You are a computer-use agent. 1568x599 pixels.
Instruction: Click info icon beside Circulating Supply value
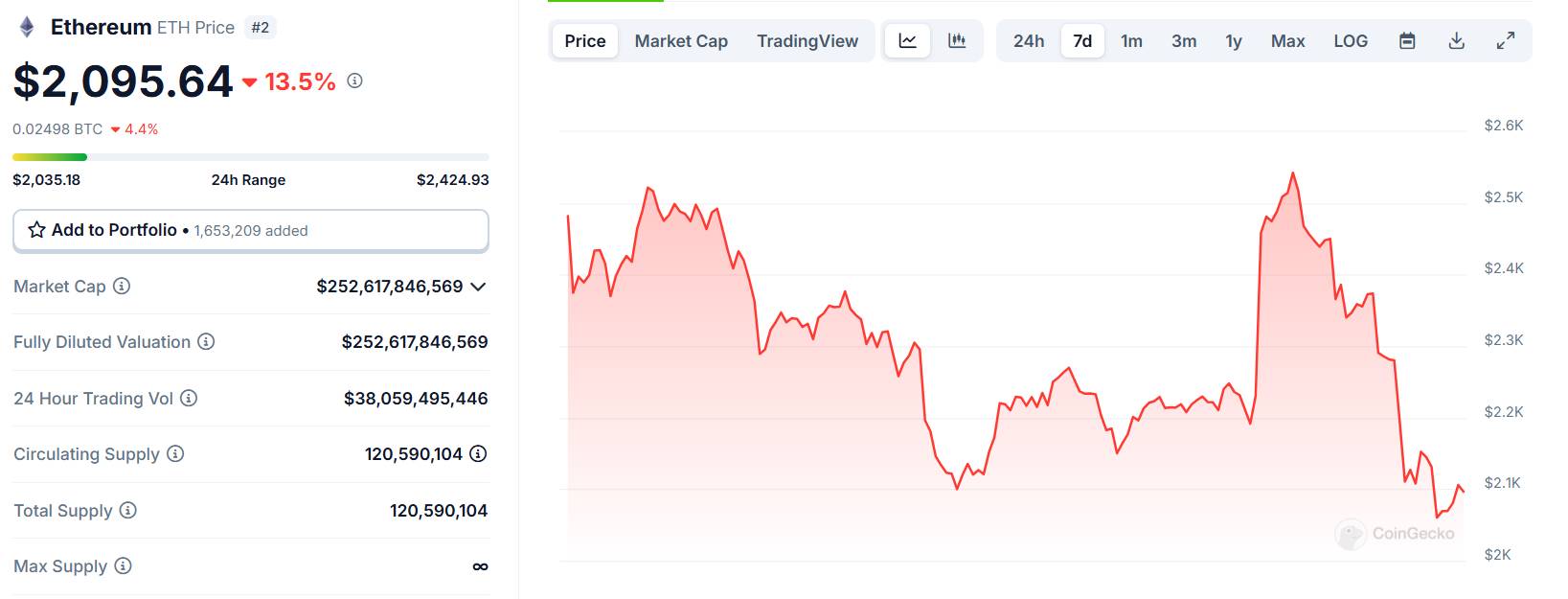click(478, 453)
